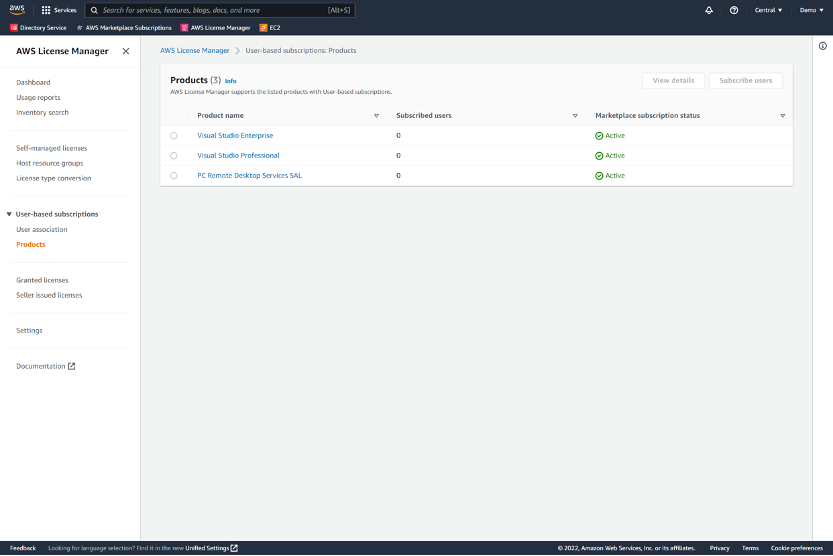Viewport: 833px width, 556px height.
Task: Select Products in sidebar
Action: (31, 244)
